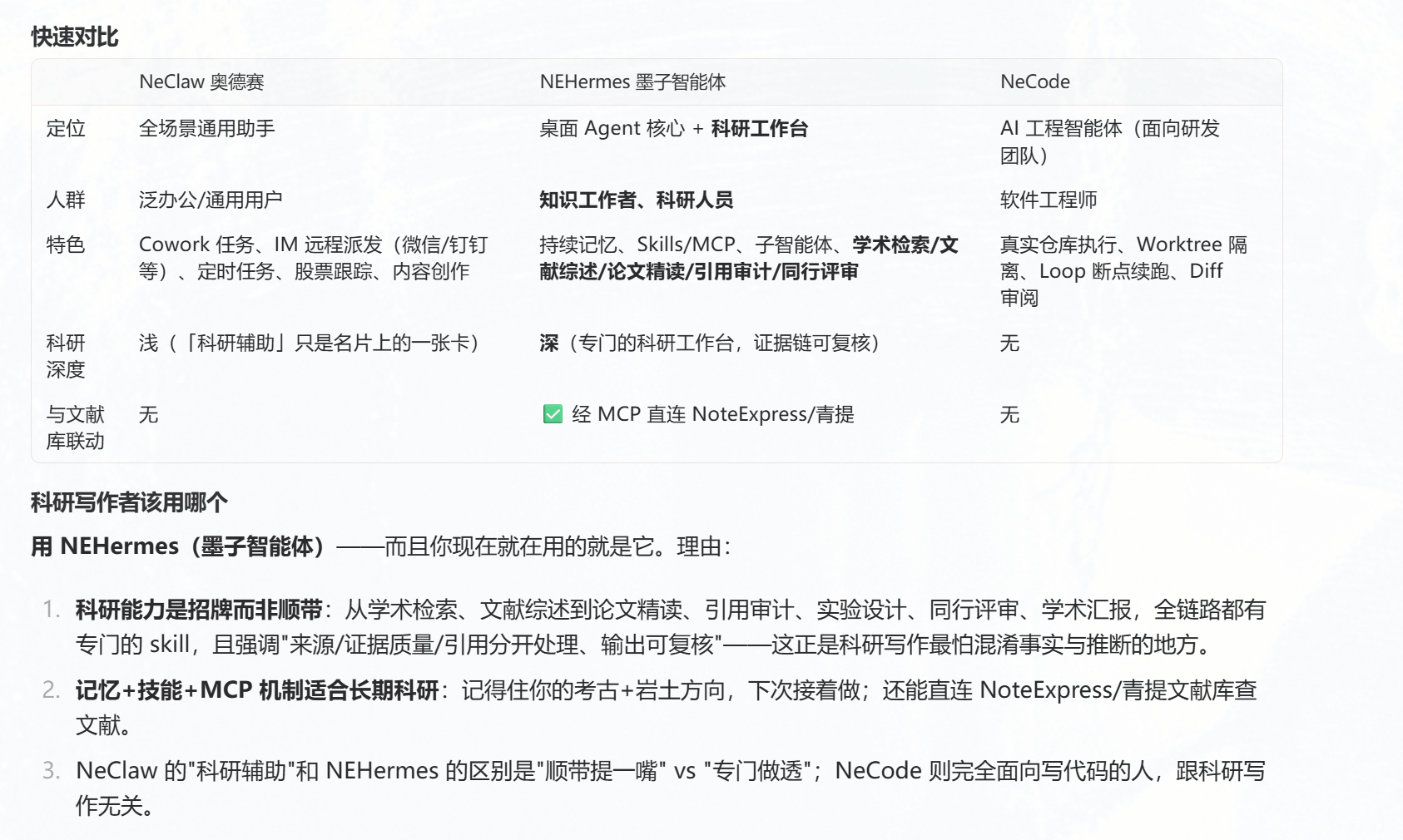
Task: Click the 桌面 Agent 核心 + 科研工作台 cell
Action: click(674, 128)
